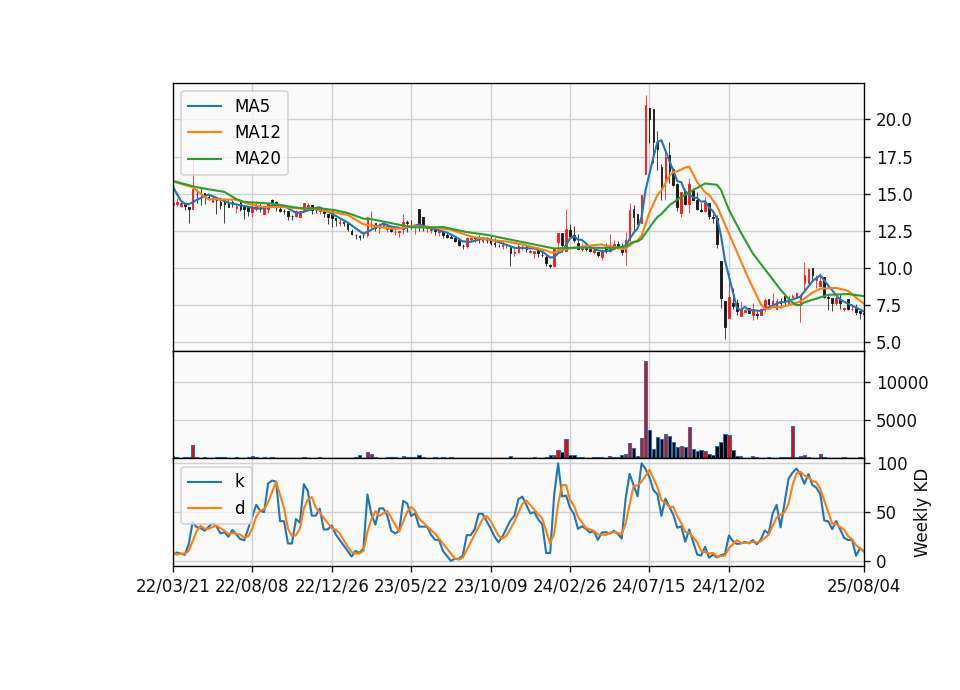Click the tallest volume bar near 24/07/15
960x690 pixels.
[646, 410]
